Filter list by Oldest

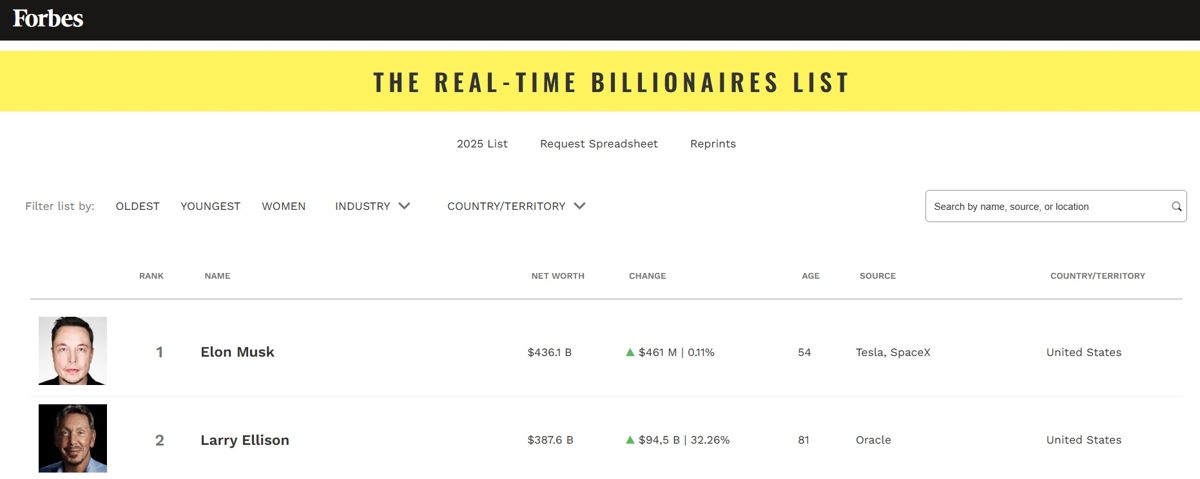[x=138, y=206]
